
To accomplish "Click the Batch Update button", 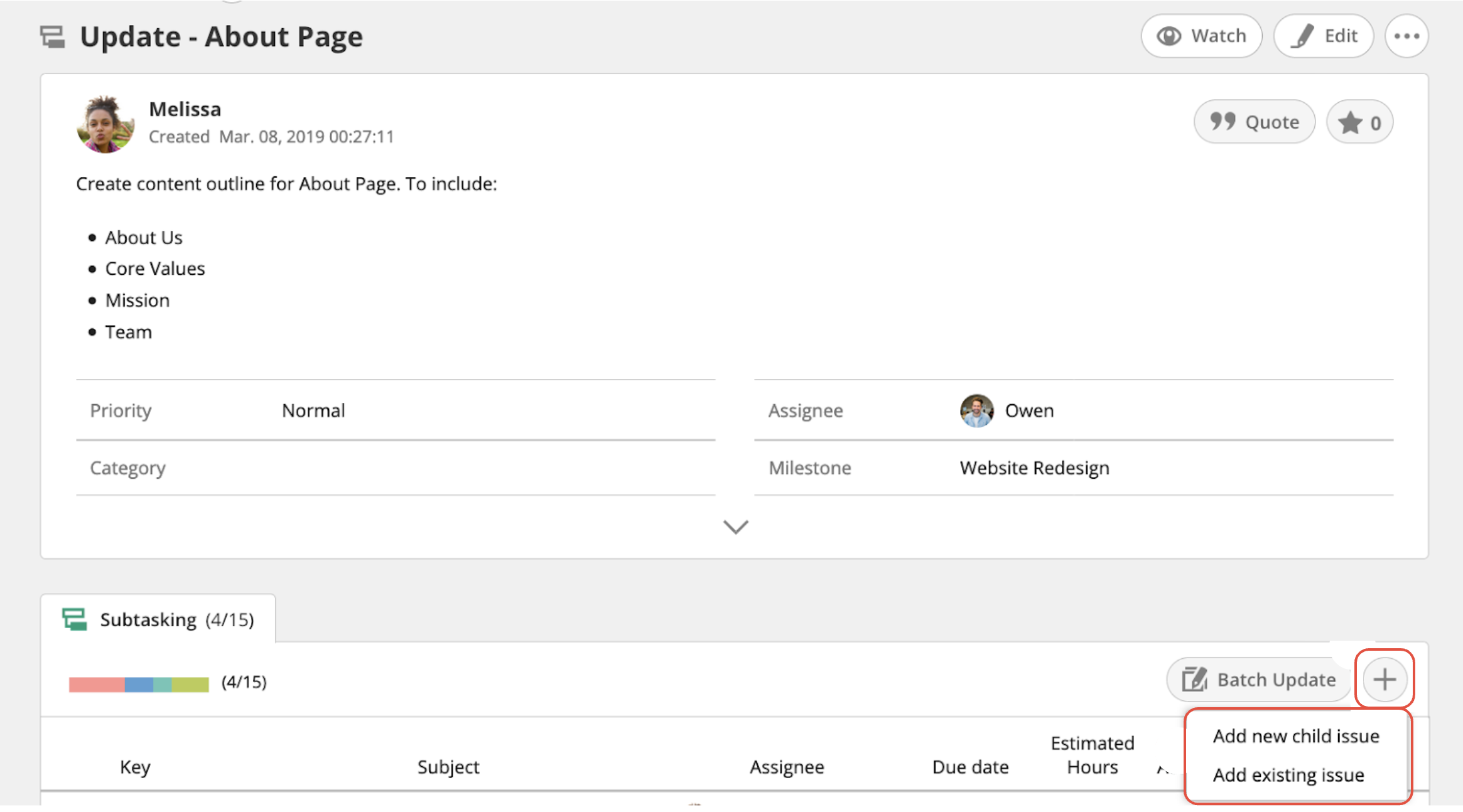I will [x=1258, y=680].
